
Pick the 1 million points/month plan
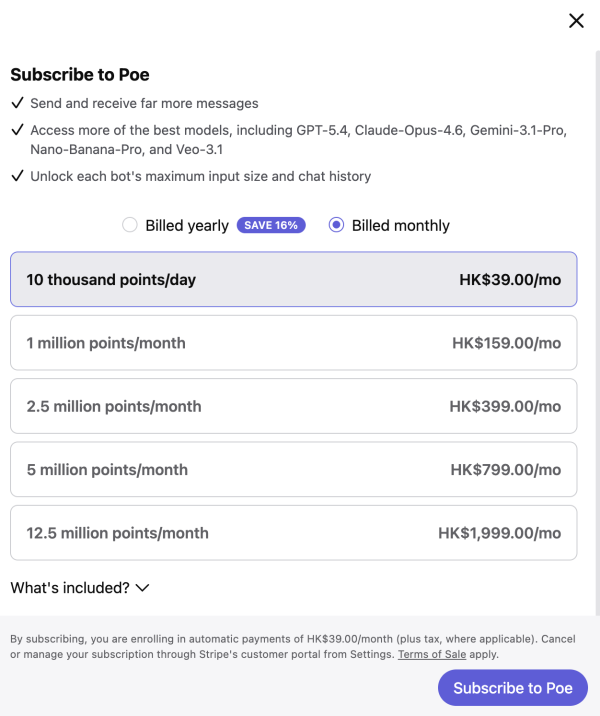click(x=293, y=343)
